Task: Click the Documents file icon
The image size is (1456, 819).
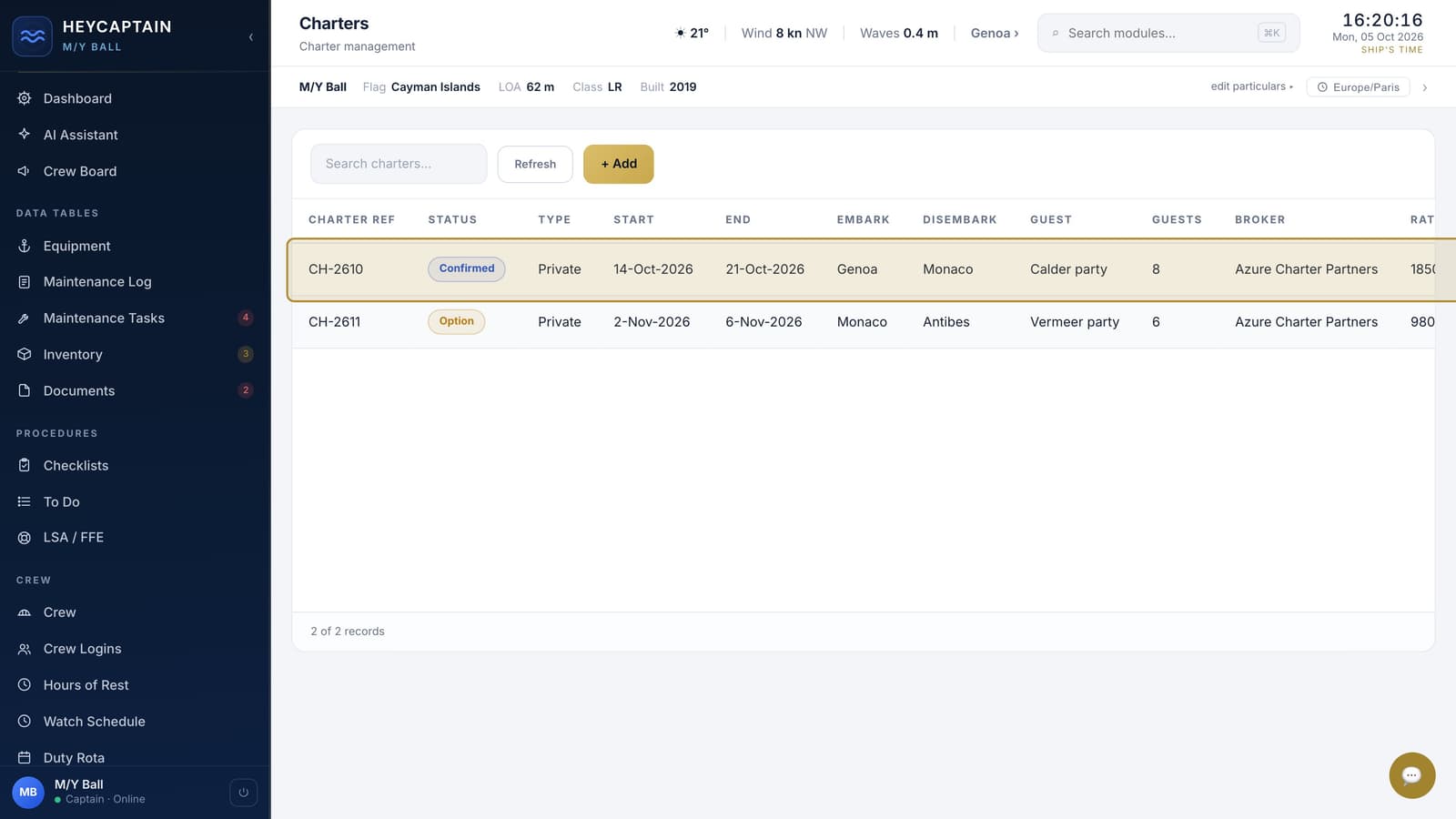Action: pyautogui.click(x=25, y=390)
